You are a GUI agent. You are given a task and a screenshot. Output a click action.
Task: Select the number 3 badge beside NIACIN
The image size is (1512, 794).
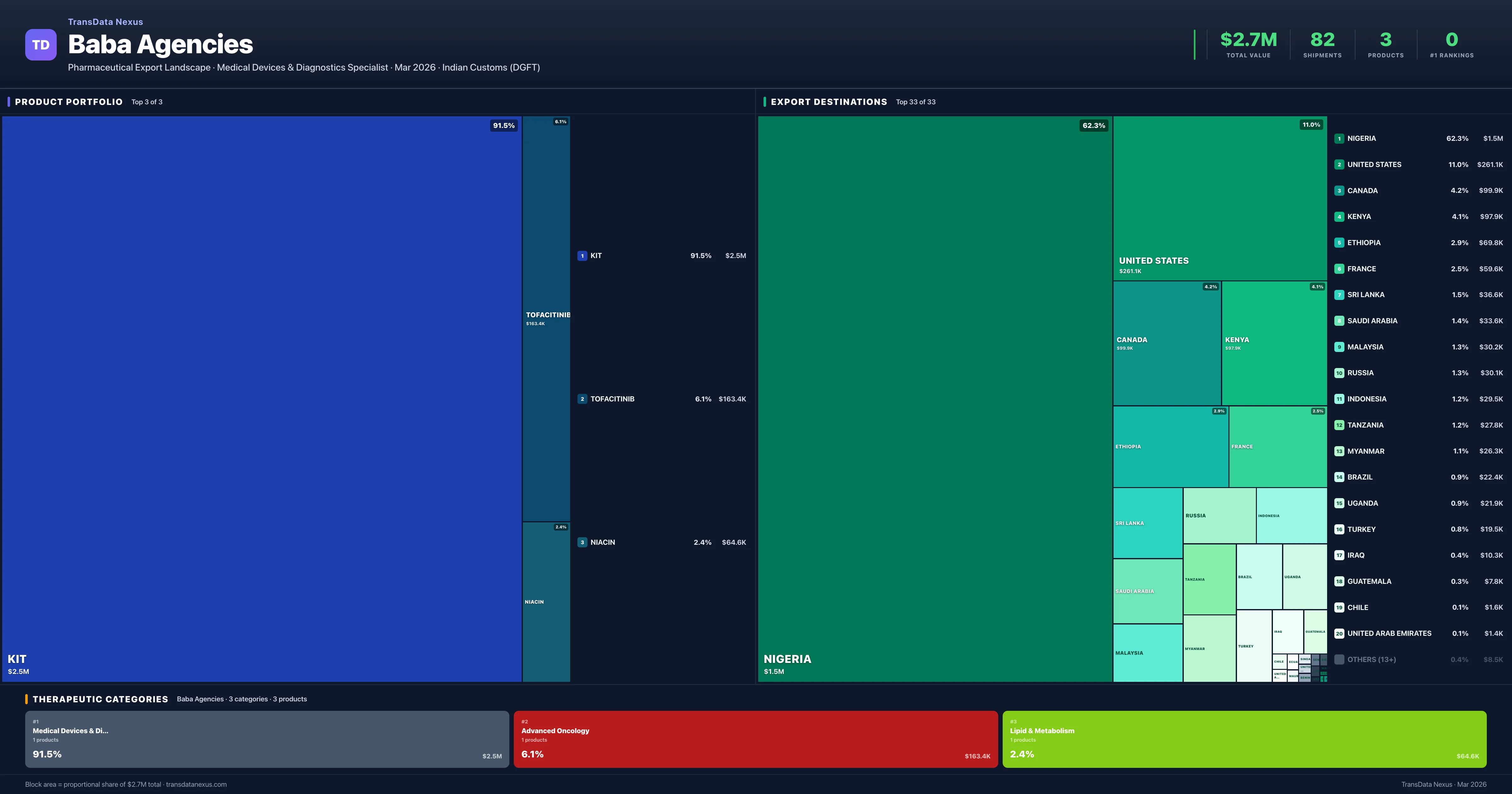[582, 542]
